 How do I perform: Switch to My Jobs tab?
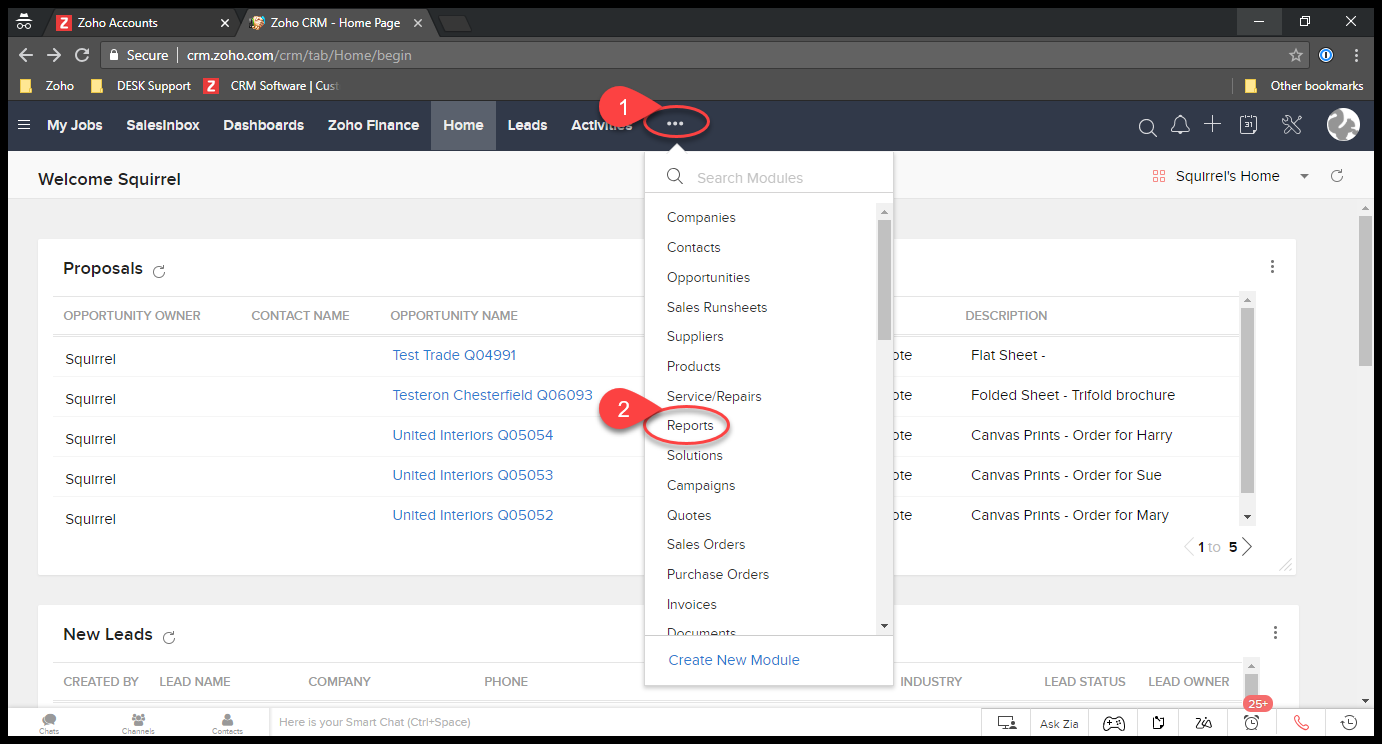click(75, 125)
